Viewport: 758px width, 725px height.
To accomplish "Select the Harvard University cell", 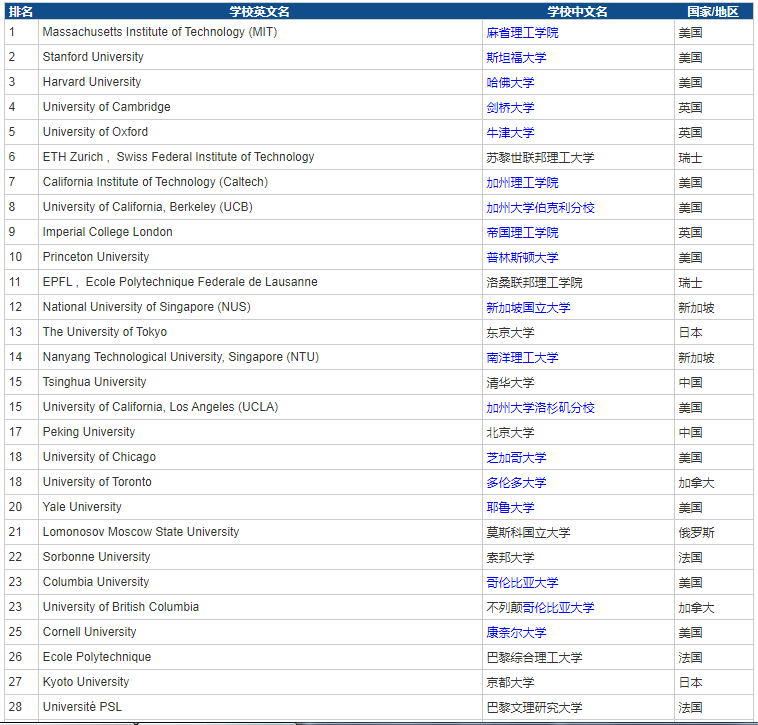I will pyautogui.click(x=260, y=82).
